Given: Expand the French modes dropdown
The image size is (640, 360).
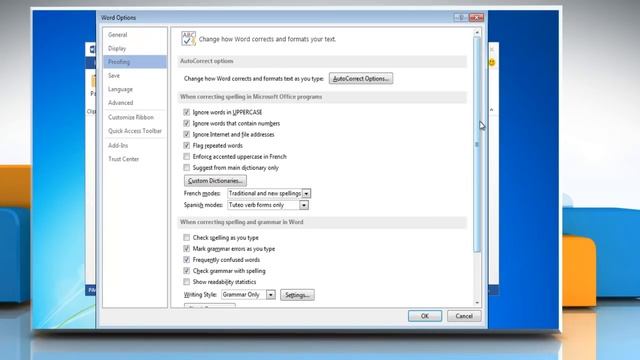Looking at the screenshot, I should click(306, 193).
